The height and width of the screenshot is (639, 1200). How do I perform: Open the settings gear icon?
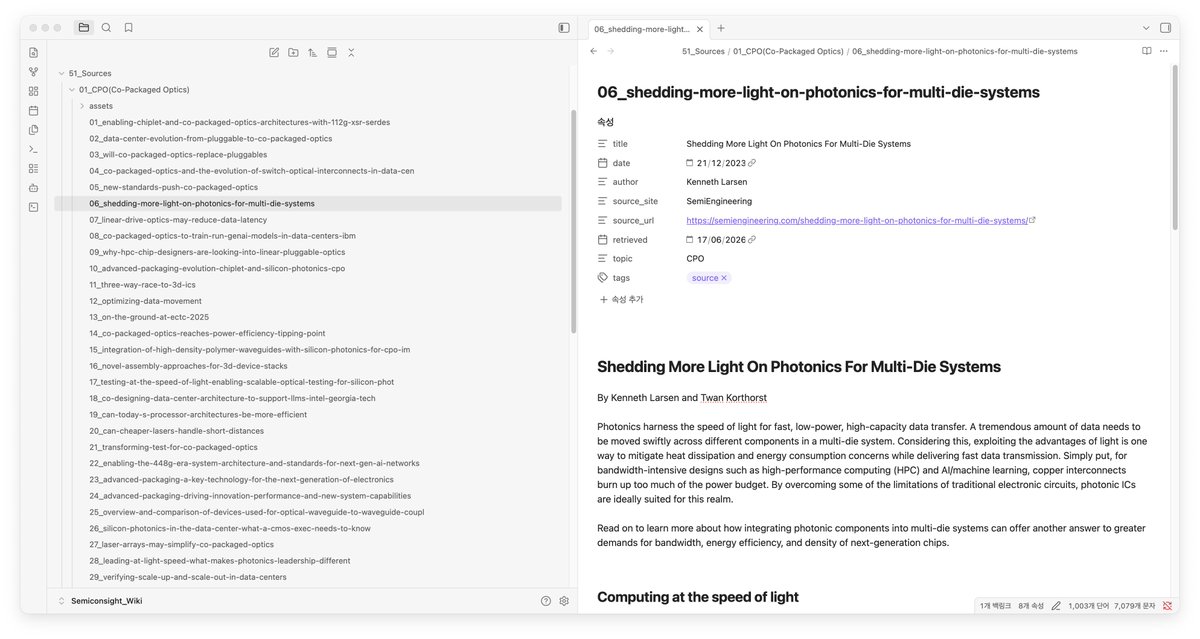[564, 601]
